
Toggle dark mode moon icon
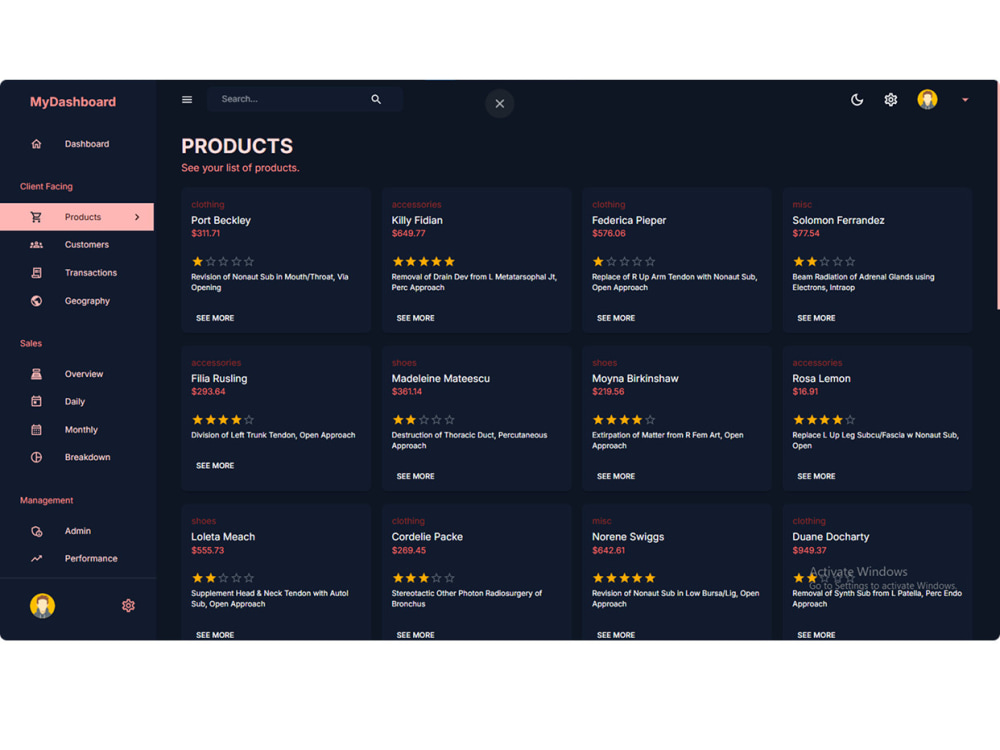(x=857, y=99)
